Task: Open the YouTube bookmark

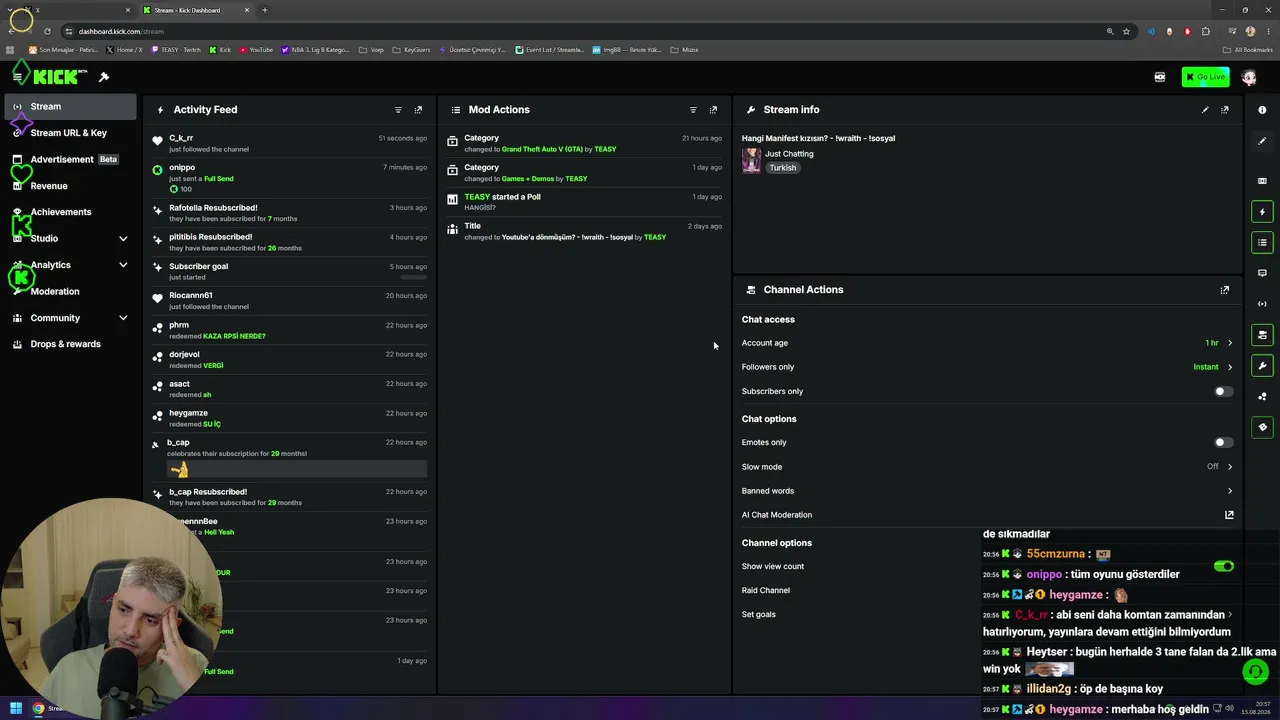Action: pyautogui.click(x=255, y=50)
